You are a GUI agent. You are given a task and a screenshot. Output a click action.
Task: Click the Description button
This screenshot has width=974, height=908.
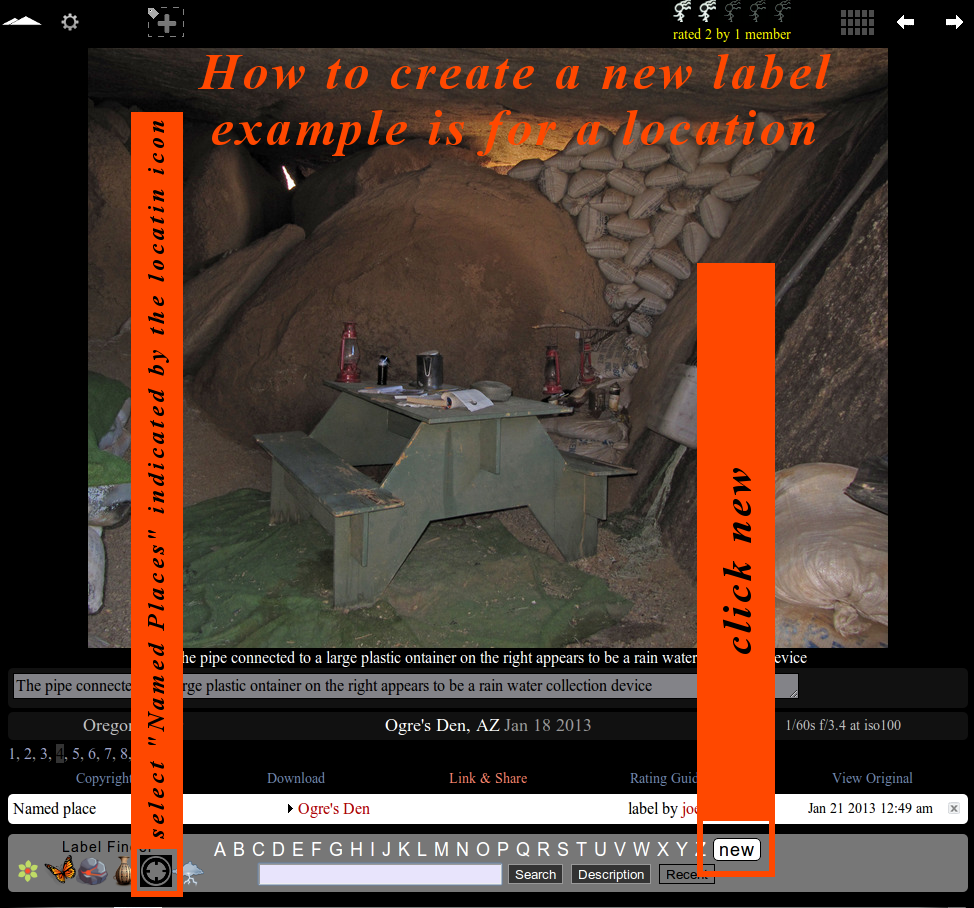click(610, 875)
